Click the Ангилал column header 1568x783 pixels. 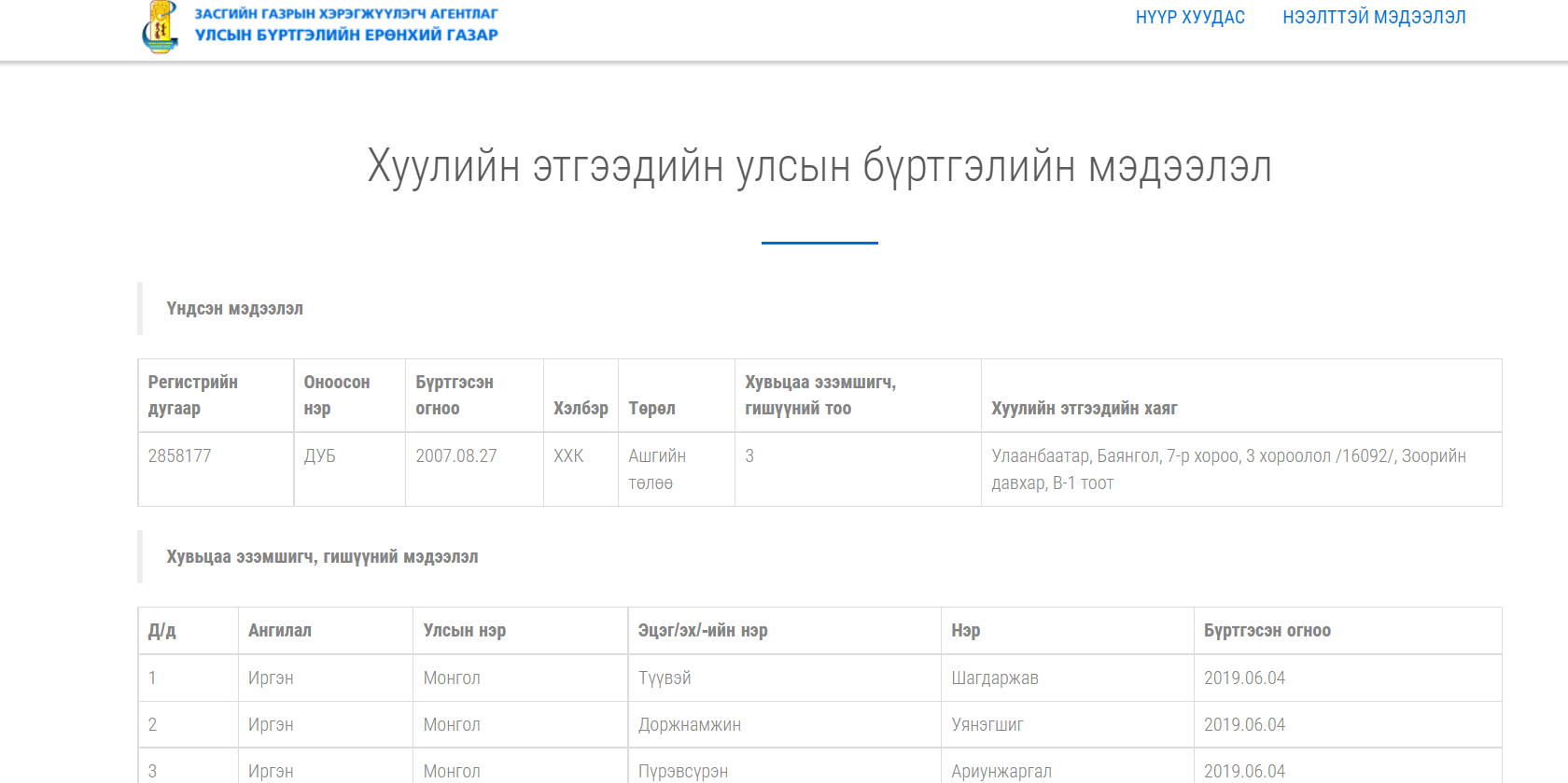coord(279,631)
